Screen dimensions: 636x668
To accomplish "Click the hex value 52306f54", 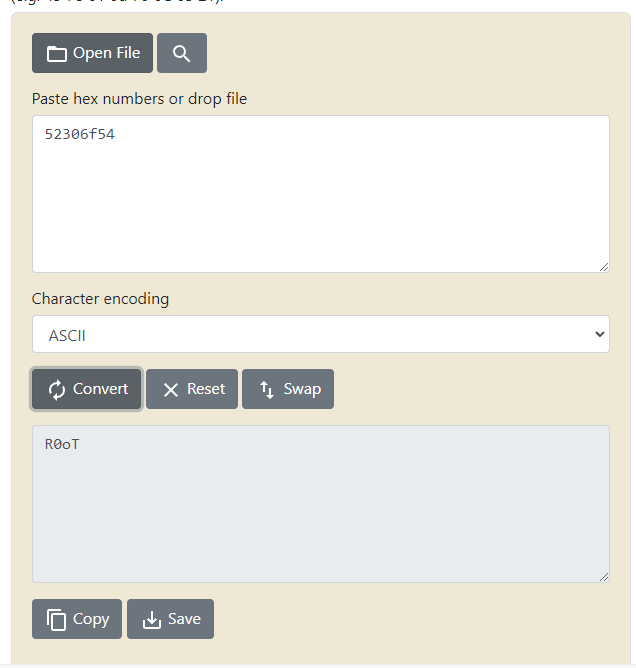I will pos(80,134).
